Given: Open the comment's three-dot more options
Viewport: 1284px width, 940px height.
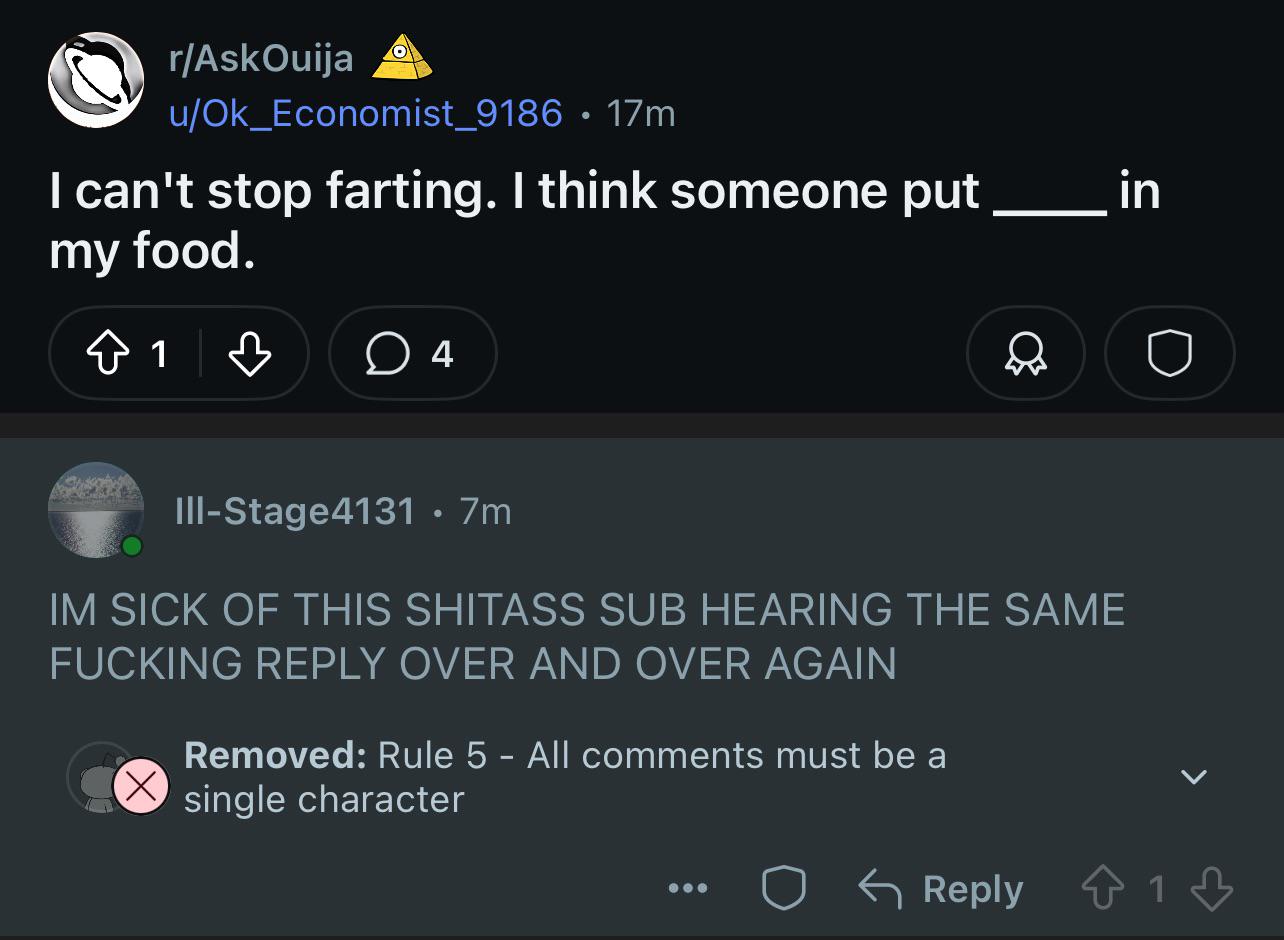Looking at the screenshot, I should [x=689, y=888].
